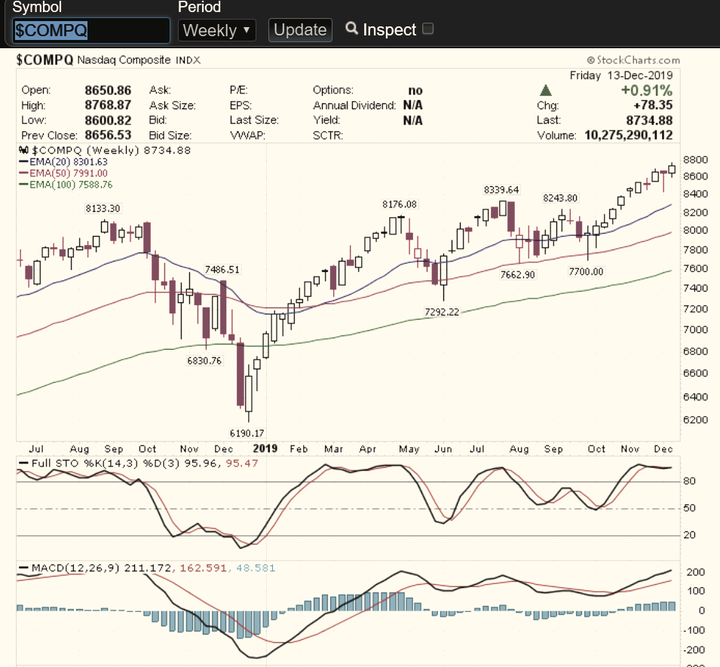
Task: Click the stochastic %D value 95.47
Action: point(242,463)
